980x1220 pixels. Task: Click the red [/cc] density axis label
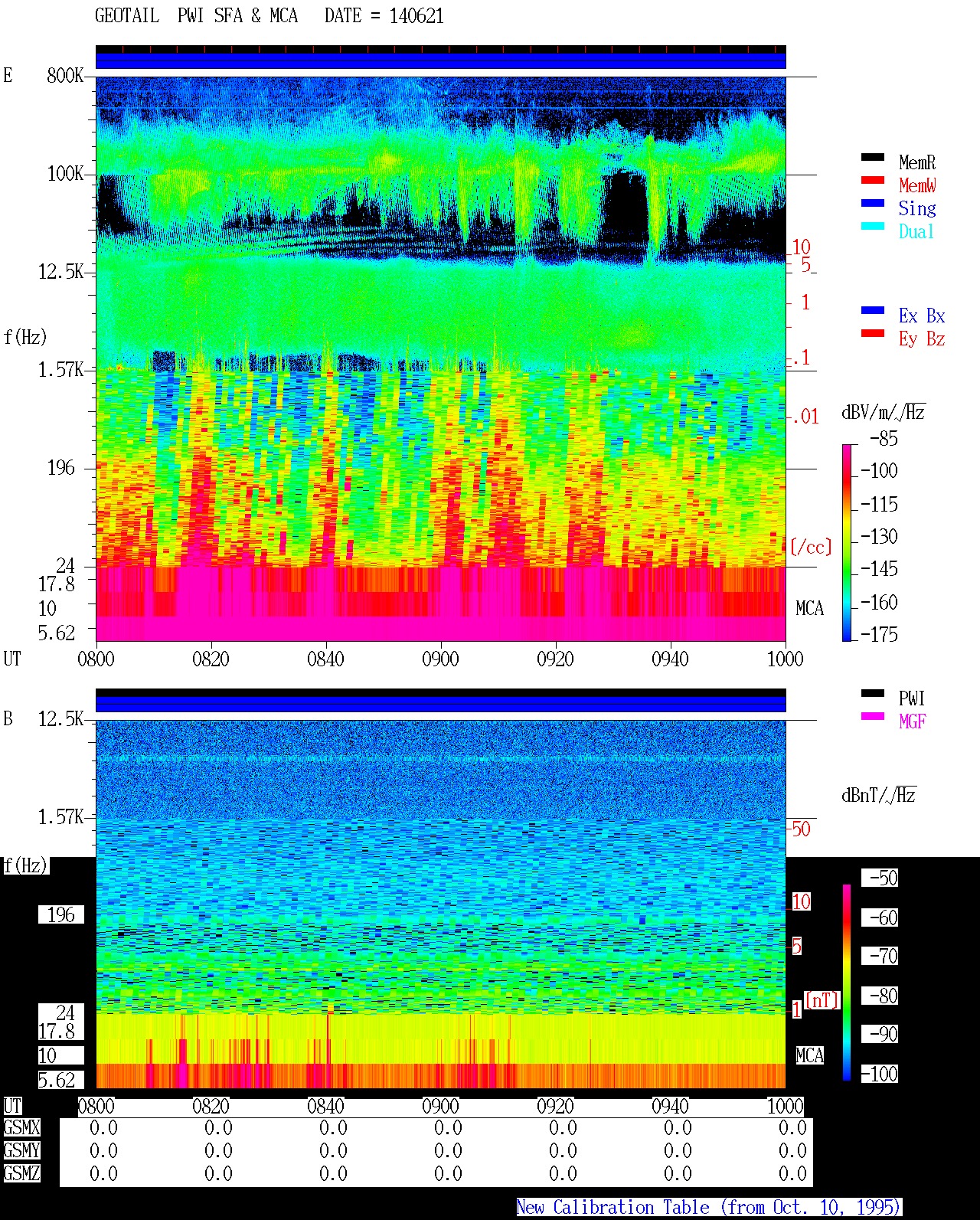pyautogui.click(x=811, y=547)
